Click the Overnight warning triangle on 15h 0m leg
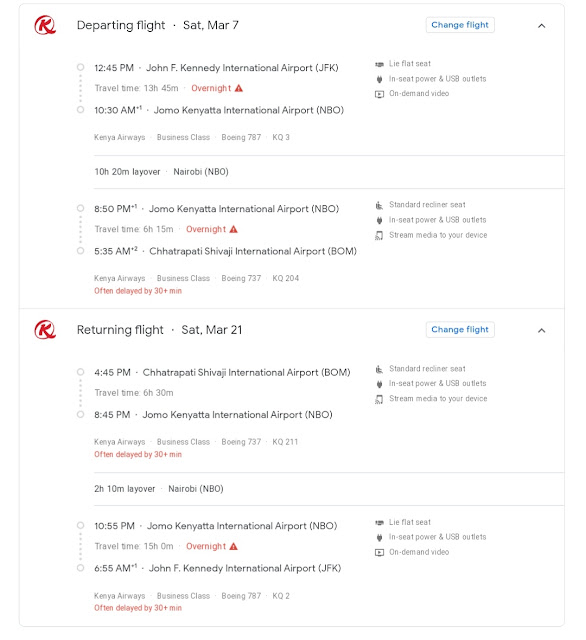Image resolution: width=586 pixels, height=640 pixels. coord(233,546)
